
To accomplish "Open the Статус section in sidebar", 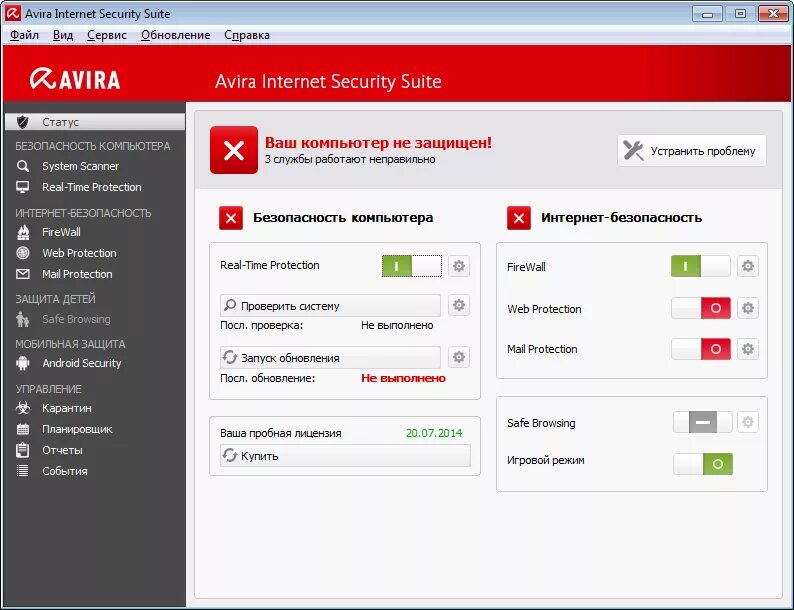I will point(95,122).
